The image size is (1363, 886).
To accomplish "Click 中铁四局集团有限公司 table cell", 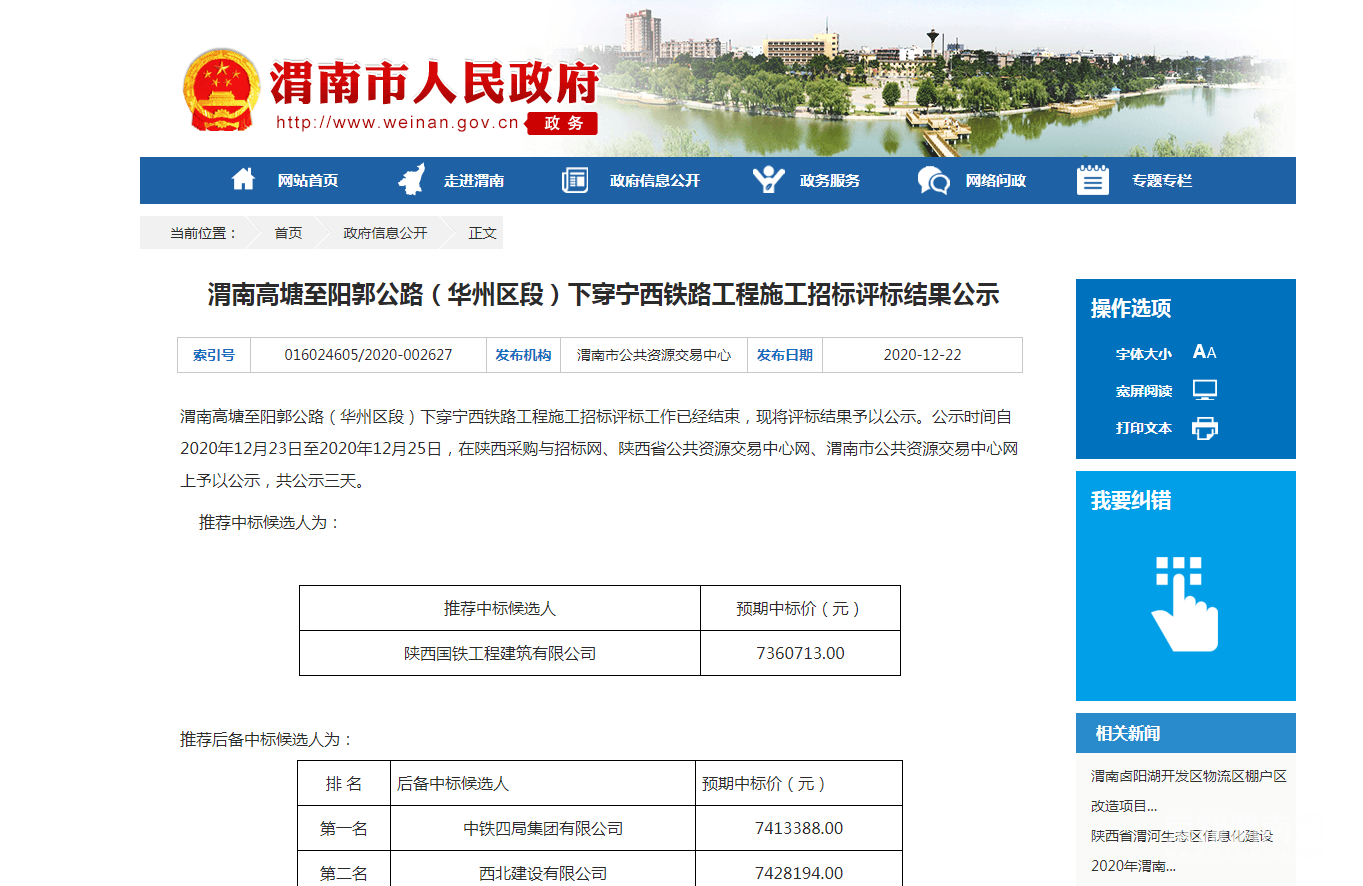I will [543, 828].
